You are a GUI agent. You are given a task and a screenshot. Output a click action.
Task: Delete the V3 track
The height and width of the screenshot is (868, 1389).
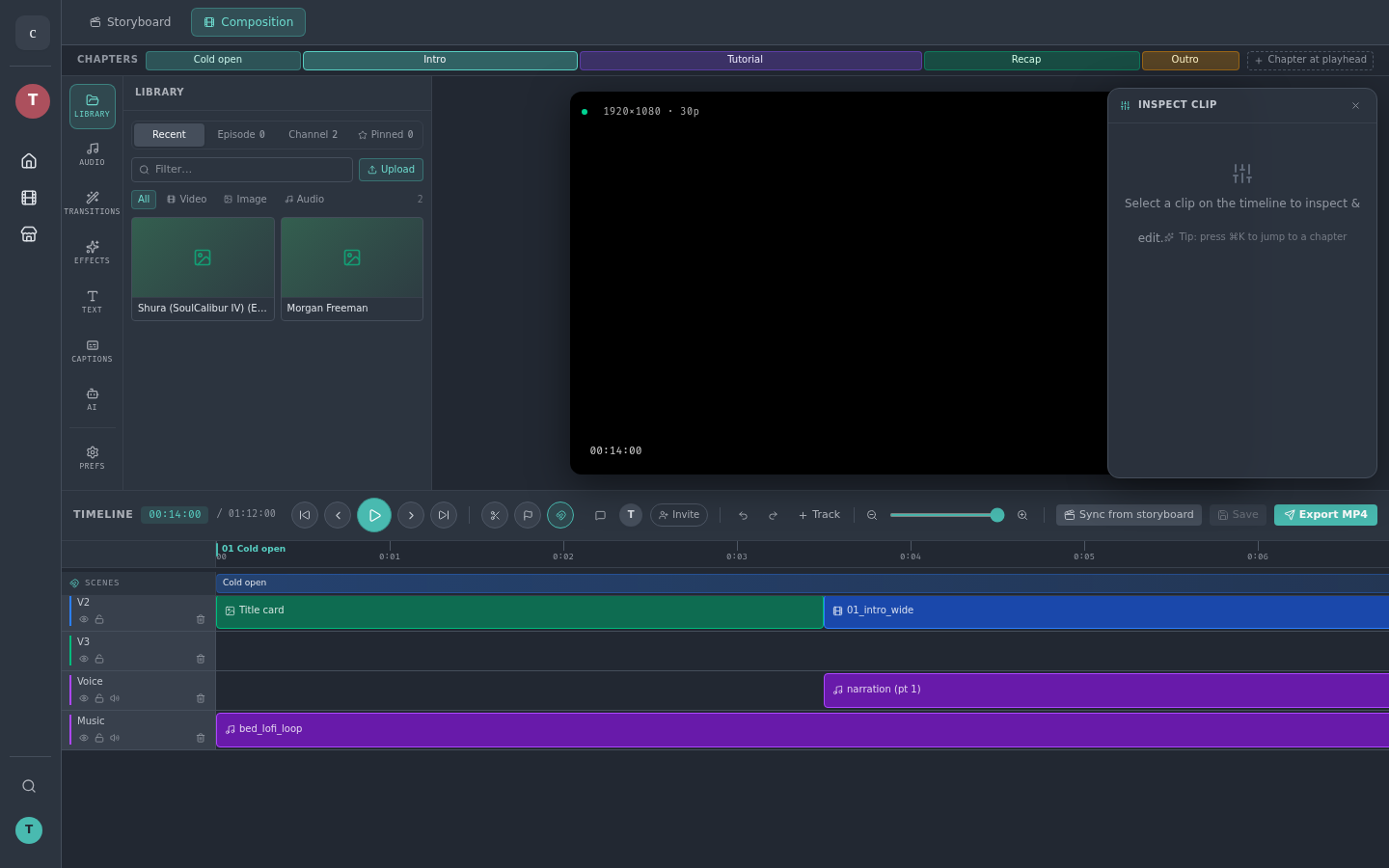click(x=201, y=659)
